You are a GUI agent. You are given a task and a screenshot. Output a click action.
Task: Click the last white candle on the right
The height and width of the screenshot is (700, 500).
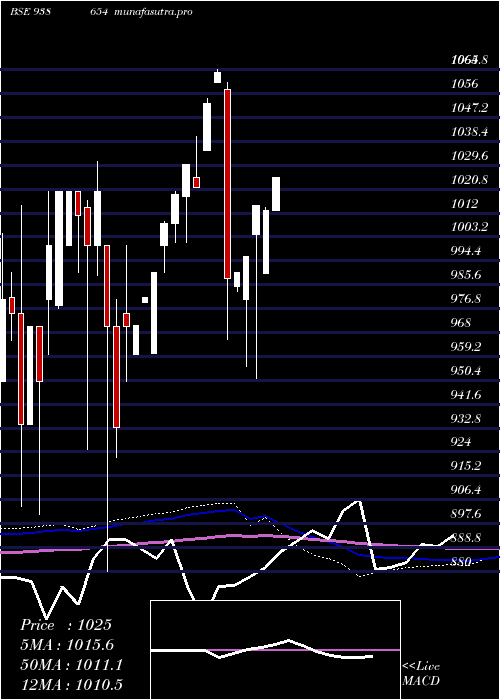[x=276, y=194]
